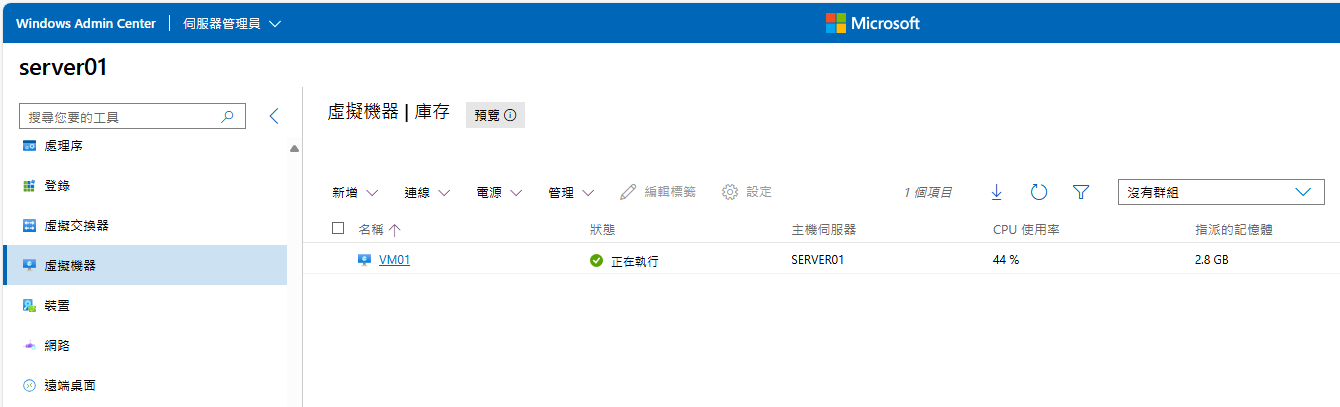This screenshot has width=1340, height=407.
Task: Click the 44 % CPU value
Action: click(1006, 260)
